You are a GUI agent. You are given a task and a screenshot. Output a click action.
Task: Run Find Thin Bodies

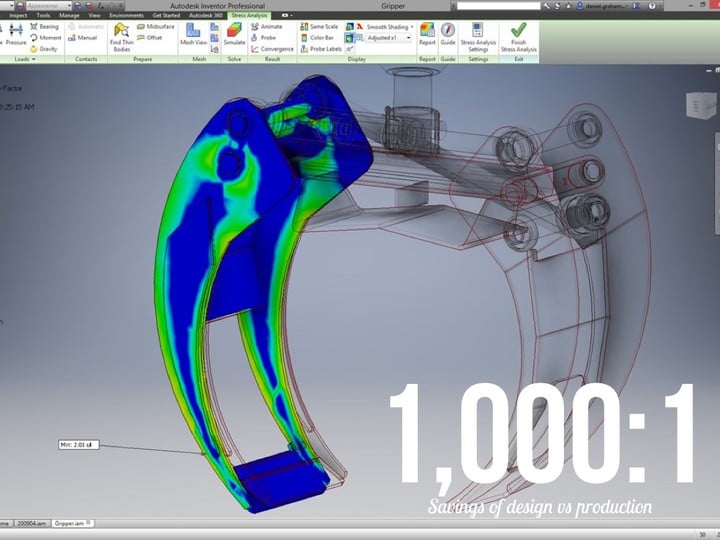point(122,38)
